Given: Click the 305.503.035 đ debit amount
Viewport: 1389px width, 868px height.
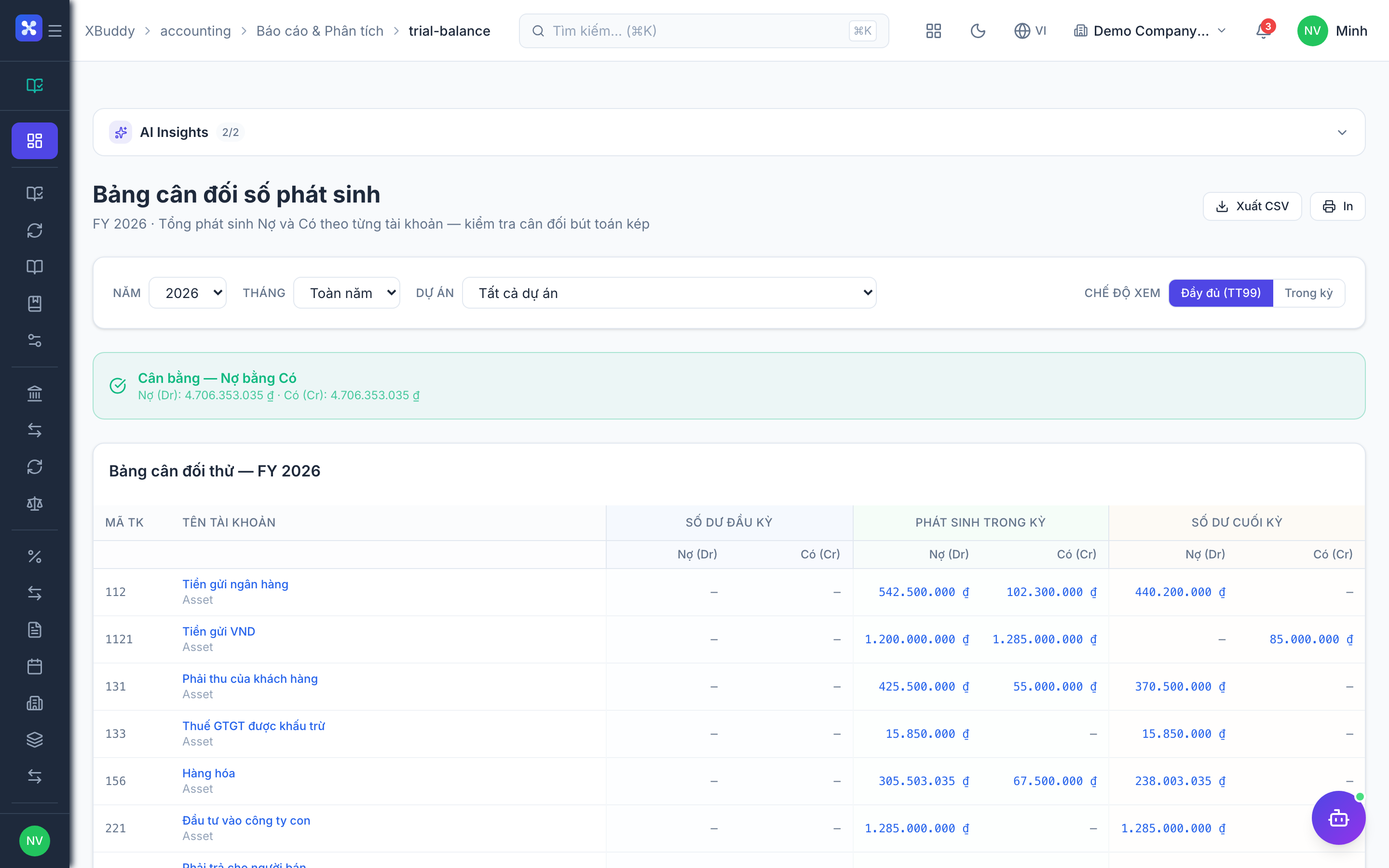Looking at the screenshot, I should tap(924, 781).
